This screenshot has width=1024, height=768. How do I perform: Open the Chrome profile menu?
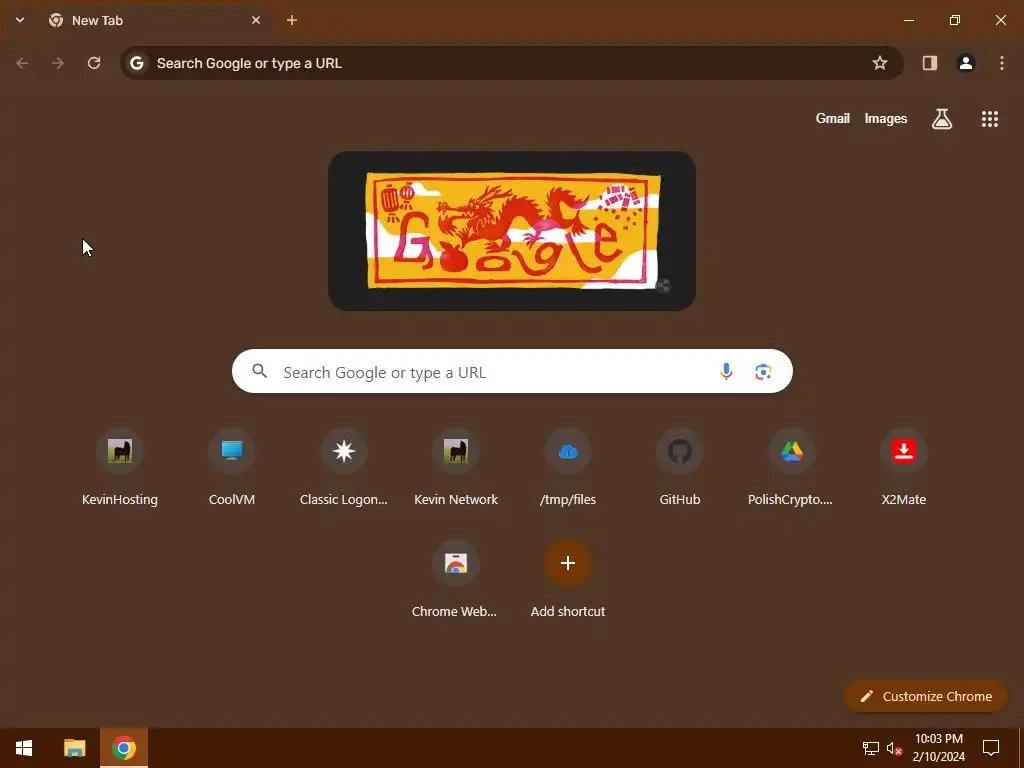coord(966,63)
